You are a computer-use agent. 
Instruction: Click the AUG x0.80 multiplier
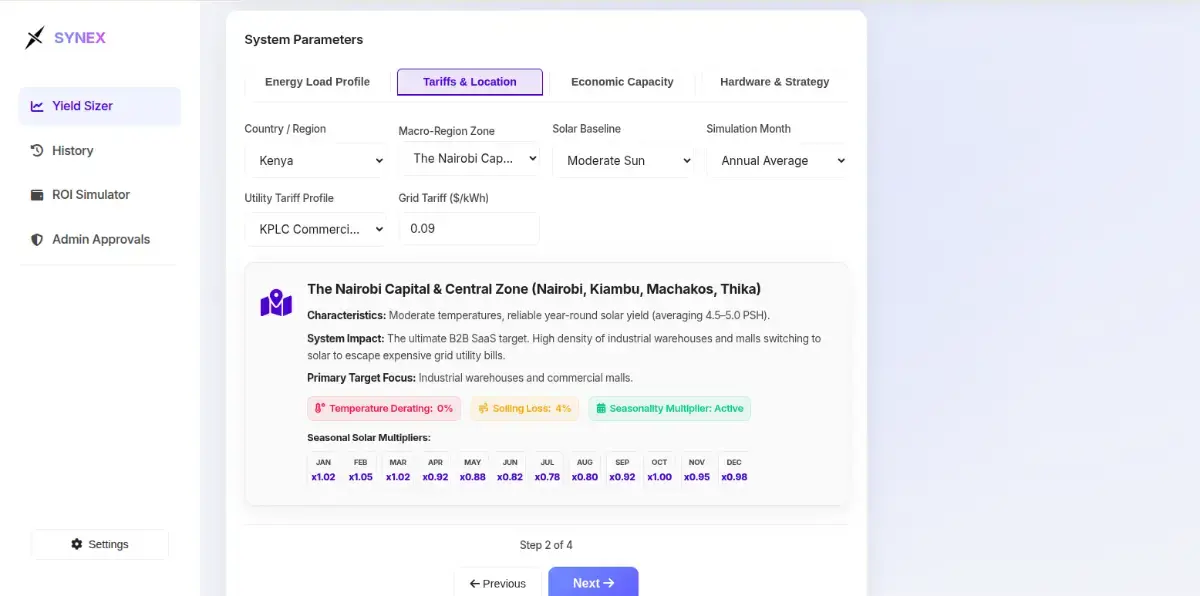pyautogui.click(x=585, y=470)
